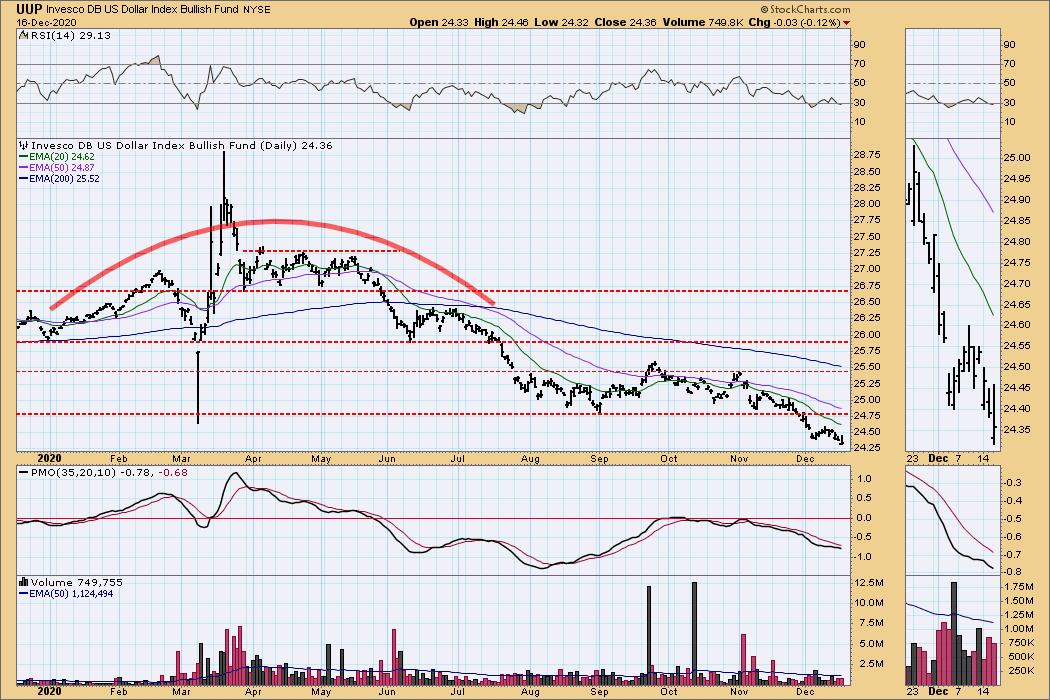Click the 24.25 price axis label

point(867,447)
